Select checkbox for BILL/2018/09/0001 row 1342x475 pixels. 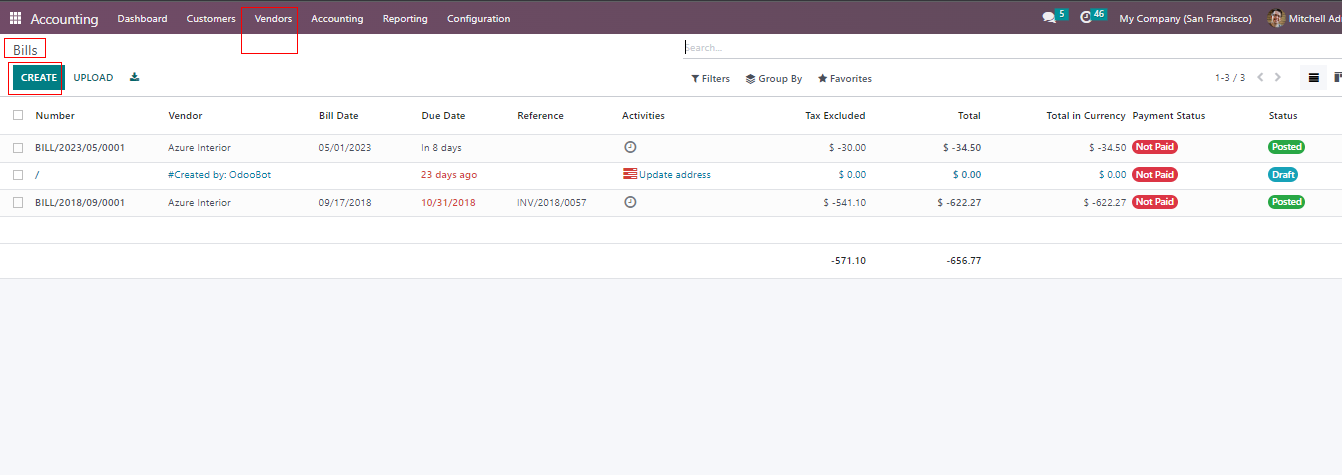(18, 203)
